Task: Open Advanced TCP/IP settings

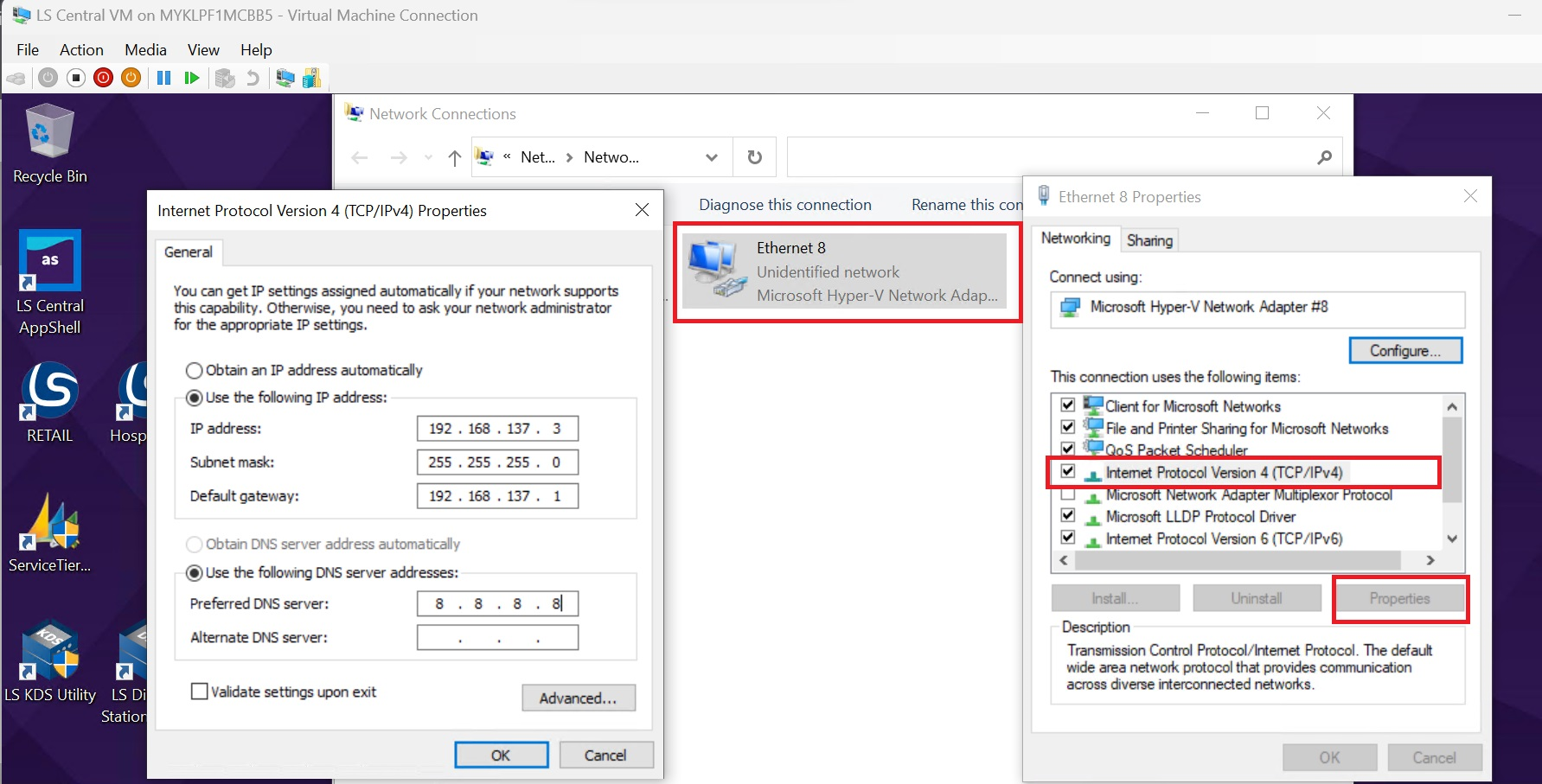Action: coord(578,698)
